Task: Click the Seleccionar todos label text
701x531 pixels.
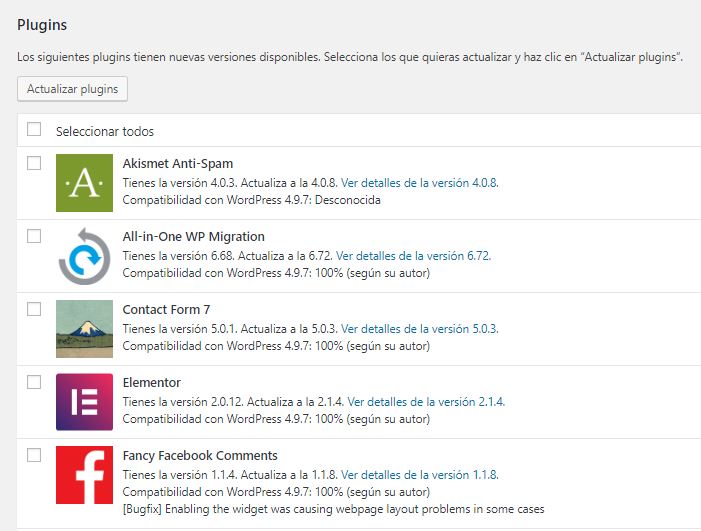Action: [x=105, y=131]
